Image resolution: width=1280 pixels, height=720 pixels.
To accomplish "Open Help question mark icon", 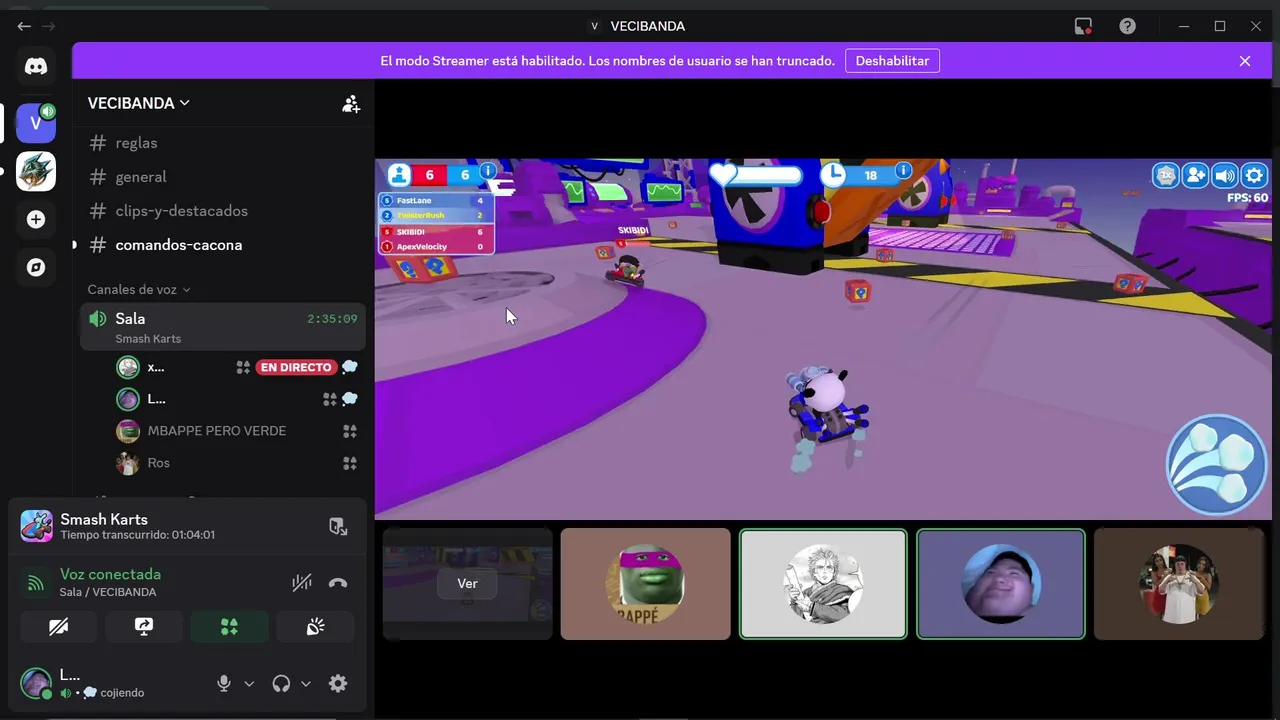I will pos(1127,26).
